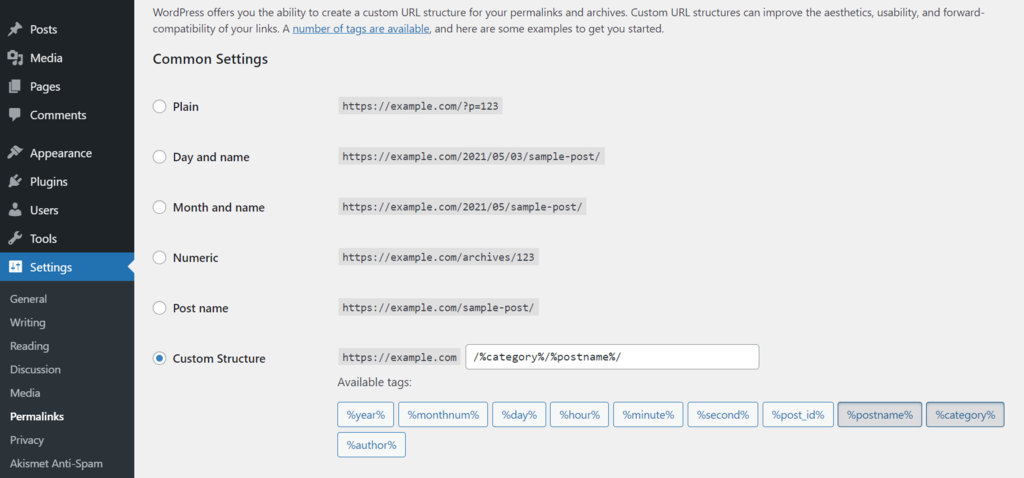This screenshot has width=1024, height=478.
Task: Click the Pages icon in sidebar
Action: pos(16,86)
